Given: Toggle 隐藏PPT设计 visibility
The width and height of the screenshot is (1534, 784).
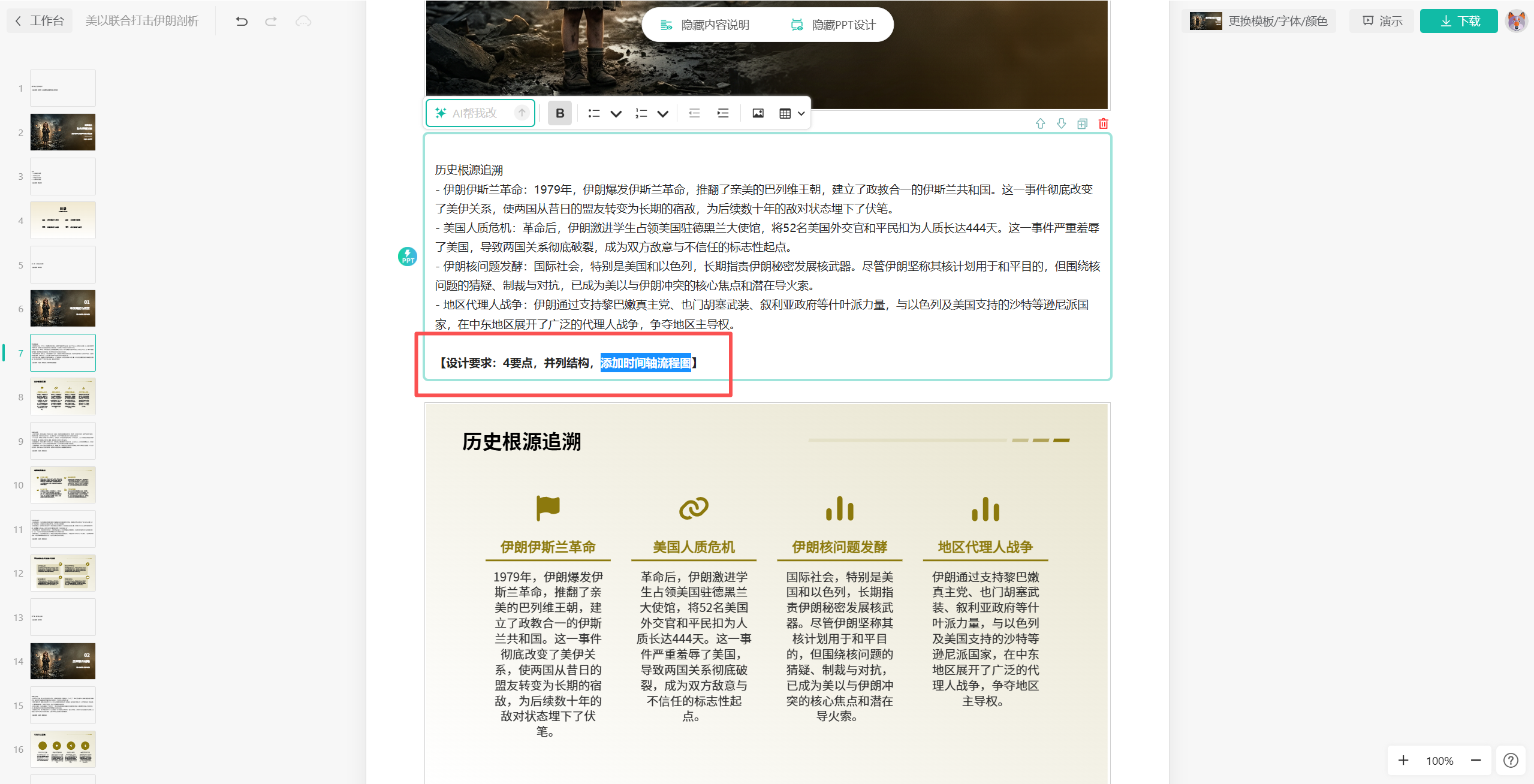Looking at the screenshot, I should (x=834, y=25).
